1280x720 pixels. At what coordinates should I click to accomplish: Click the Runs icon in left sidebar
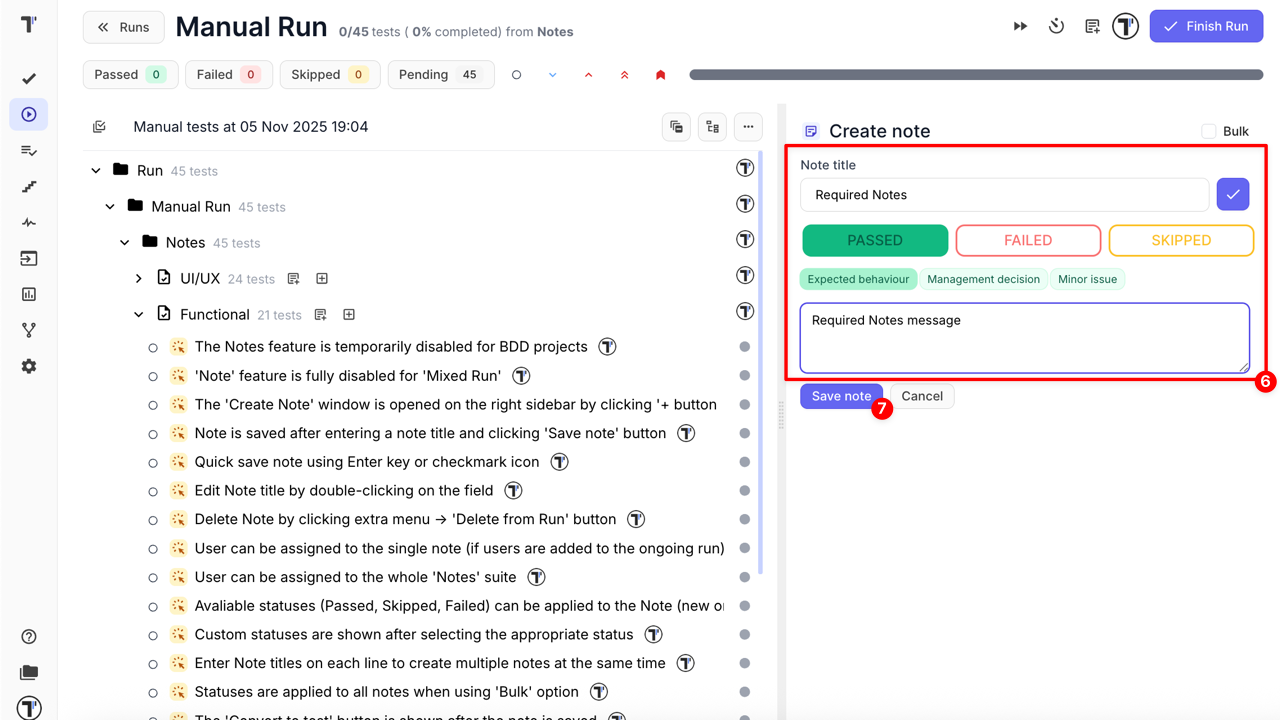[x=29, y=115]
